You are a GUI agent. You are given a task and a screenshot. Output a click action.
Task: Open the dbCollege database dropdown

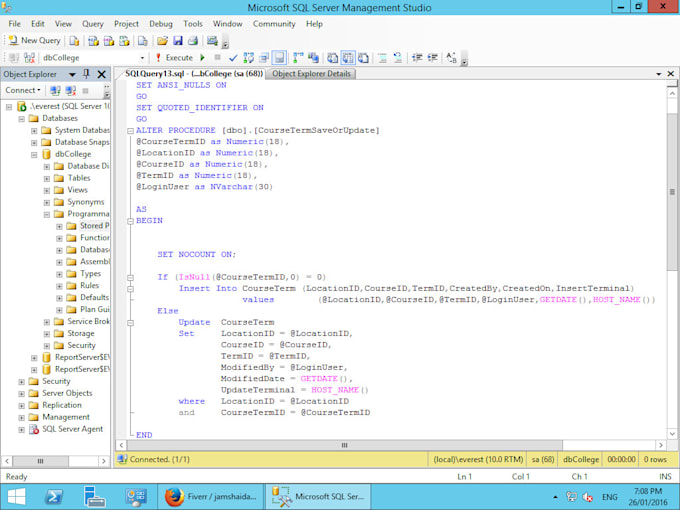click(x=143, y=58)
